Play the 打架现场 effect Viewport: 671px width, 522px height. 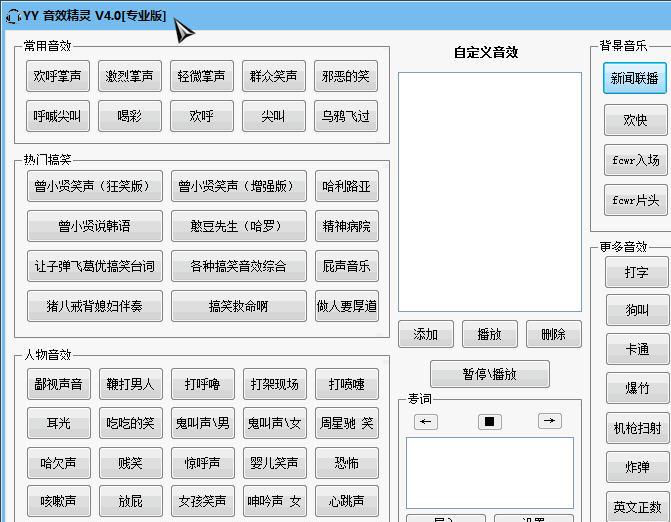pyautogui.click(x=275, y=384)
